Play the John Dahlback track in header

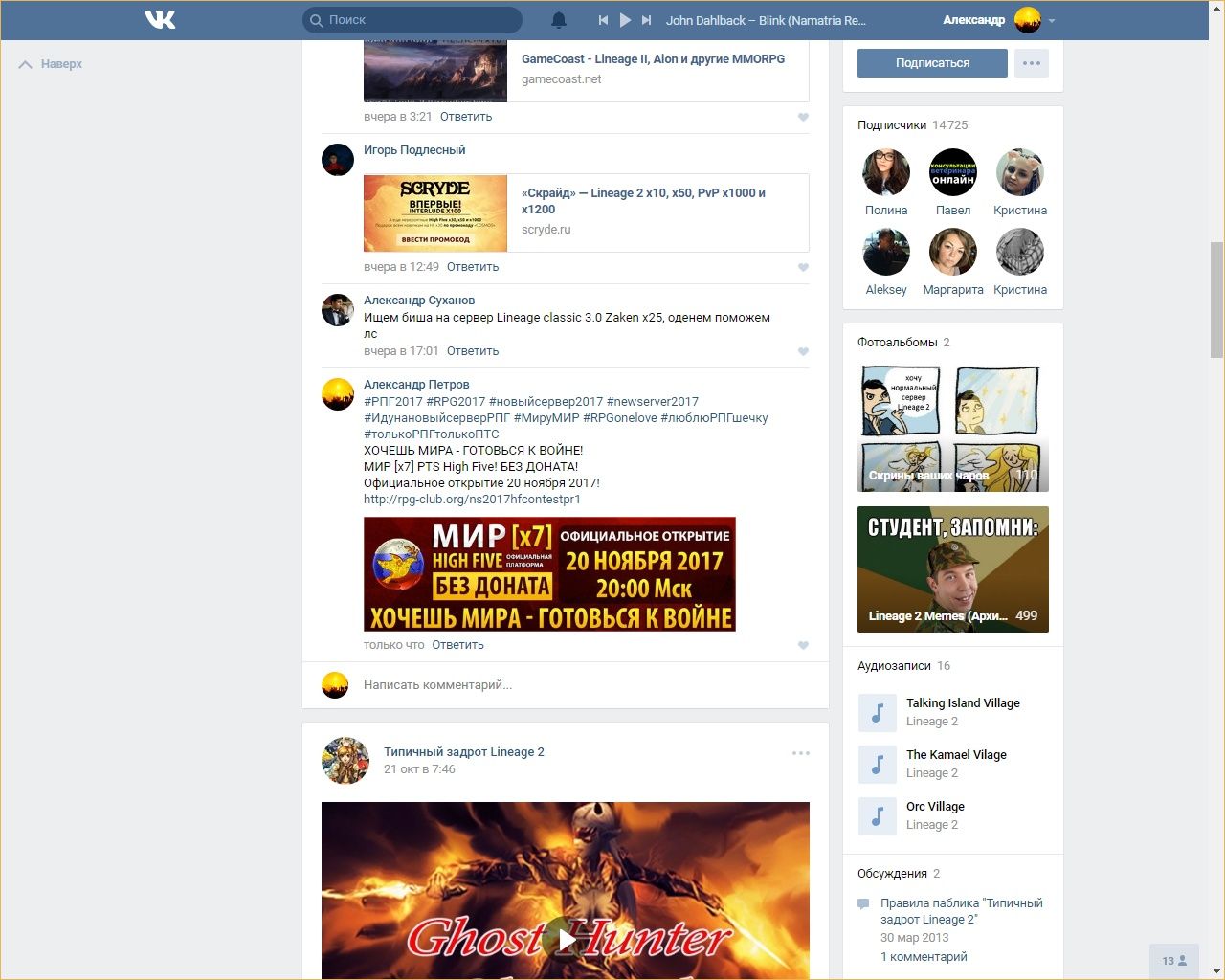click(625, 20)
